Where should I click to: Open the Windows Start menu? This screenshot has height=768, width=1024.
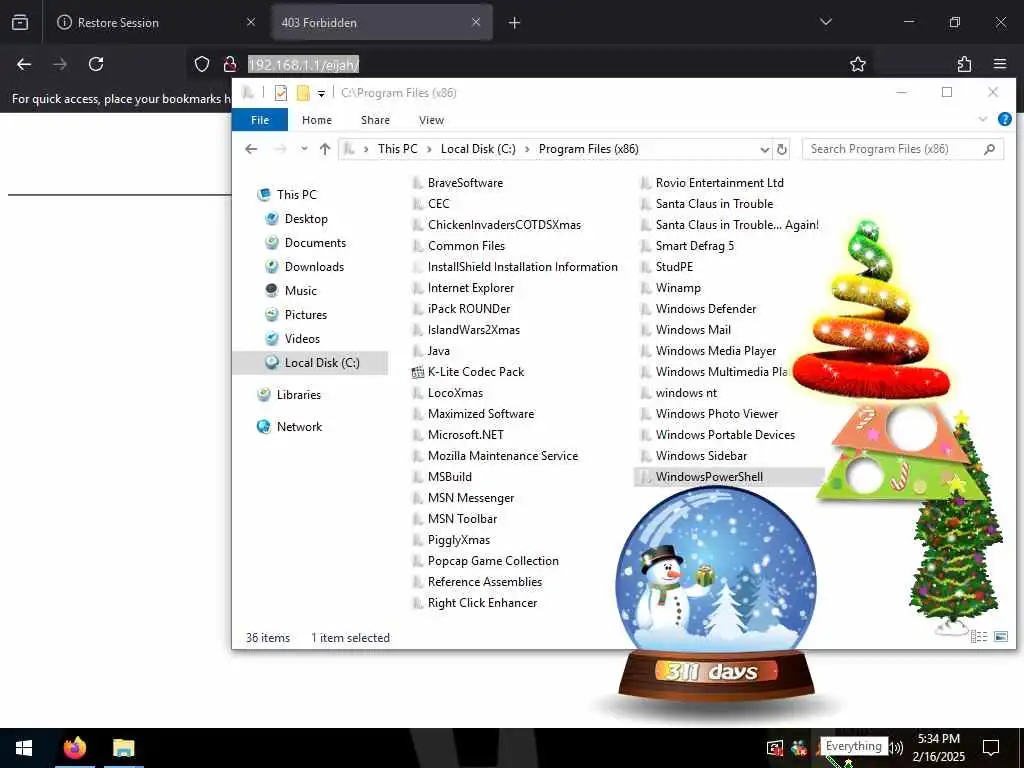point(24,748)
